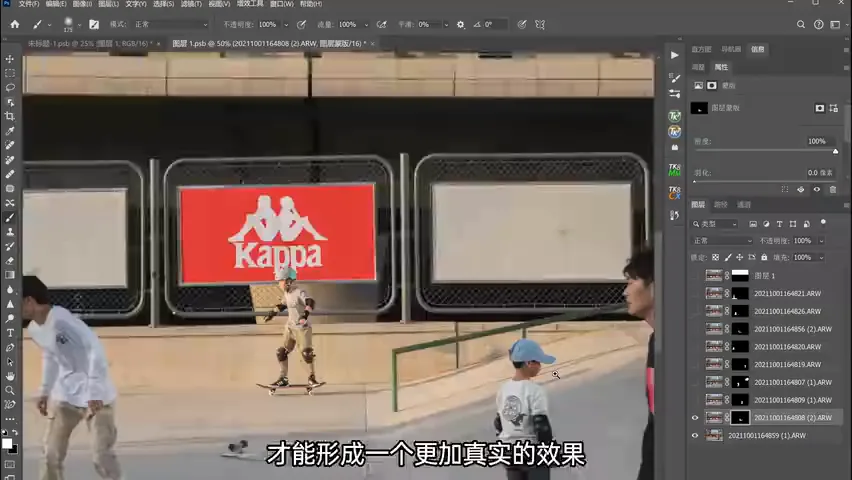Toggle pressure for opacity icon
Image resolution: width=852 pixels, height=480 pixels.
coord(302,24)
